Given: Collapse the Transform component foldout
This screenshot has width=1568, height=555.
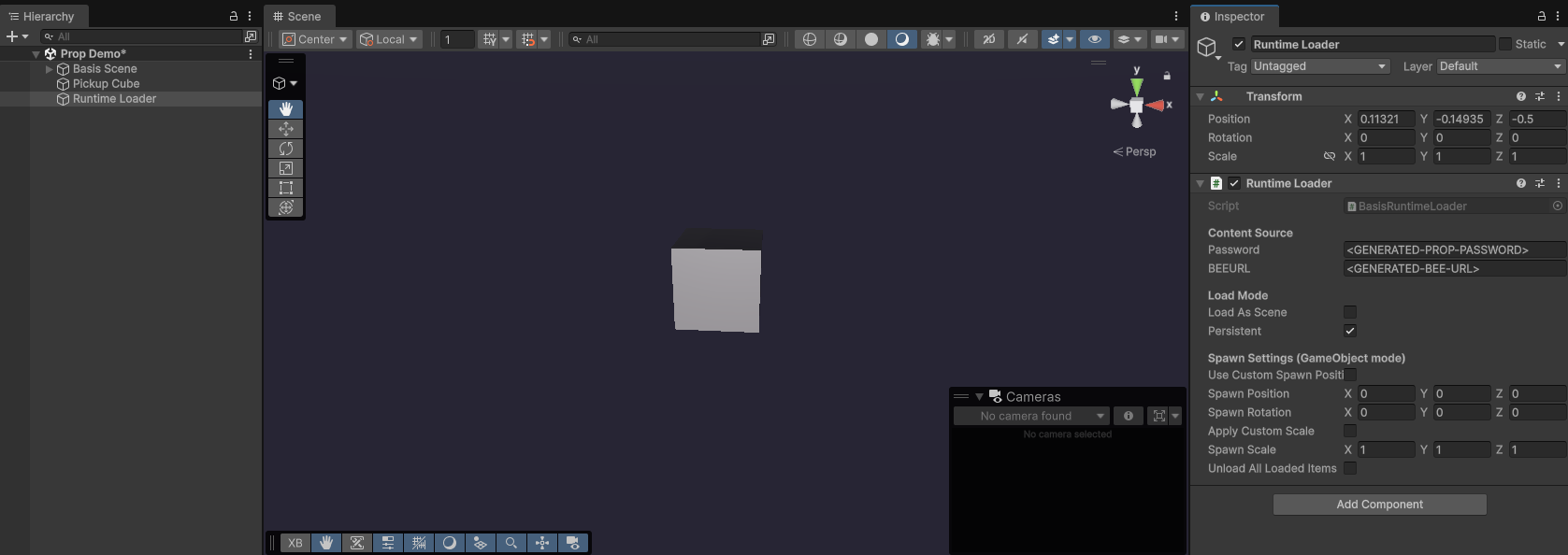Looking at the screenshot, I should 1200,96.
